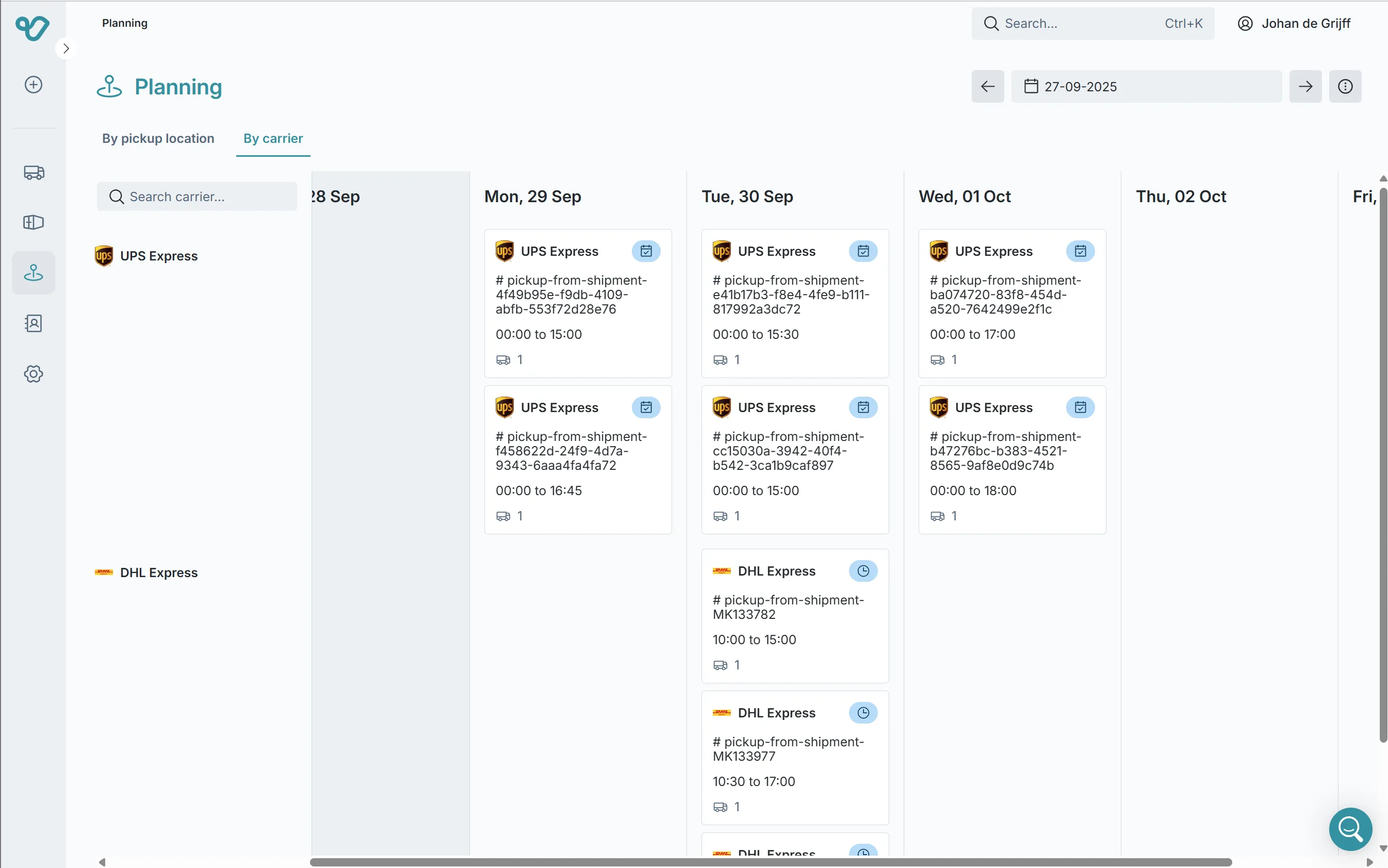Viewport: 1388px width, 868px height.
Task: Open the shipments truck icon in sidebar
Action: (x=32, y=172)
